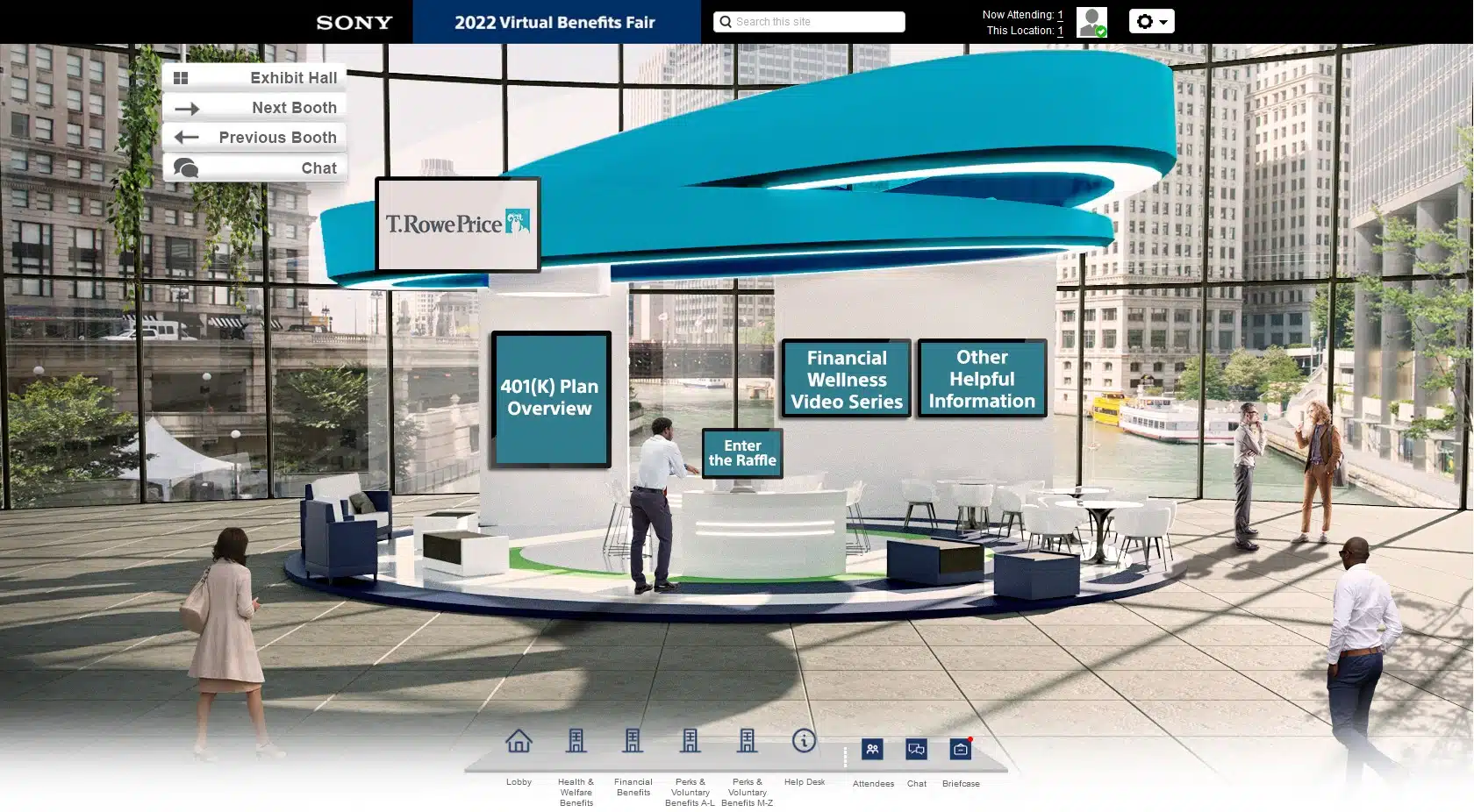
Task: Click the search magnifier icon
Action: point(725,22)
